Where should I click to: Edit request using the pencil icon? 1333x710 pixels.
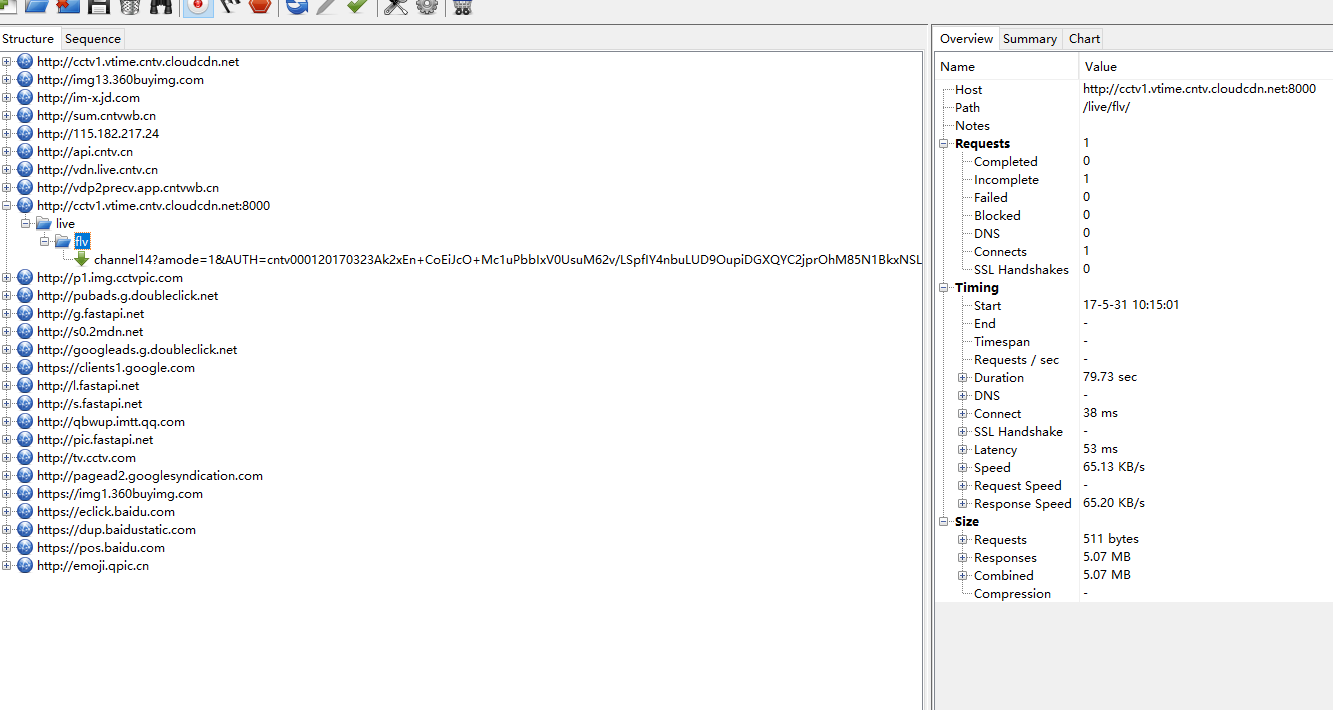pos(327,6)
